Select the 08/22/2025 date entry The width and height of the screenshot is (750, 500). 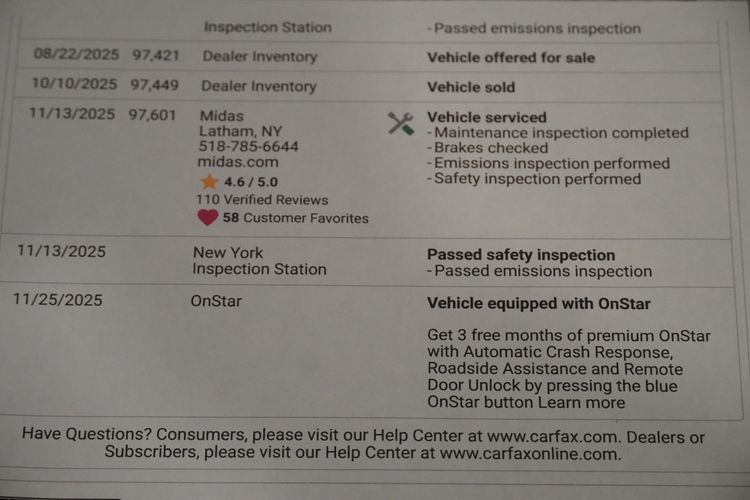coord(76,55)
